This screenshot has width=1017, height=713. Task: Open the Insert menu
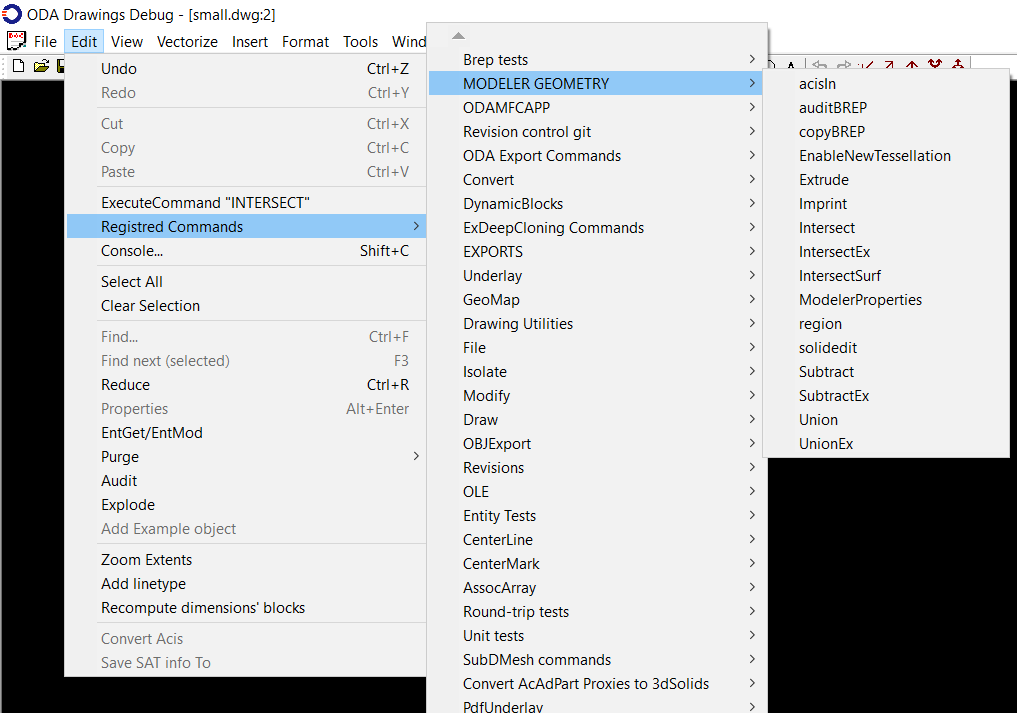(x=250, y=42)
